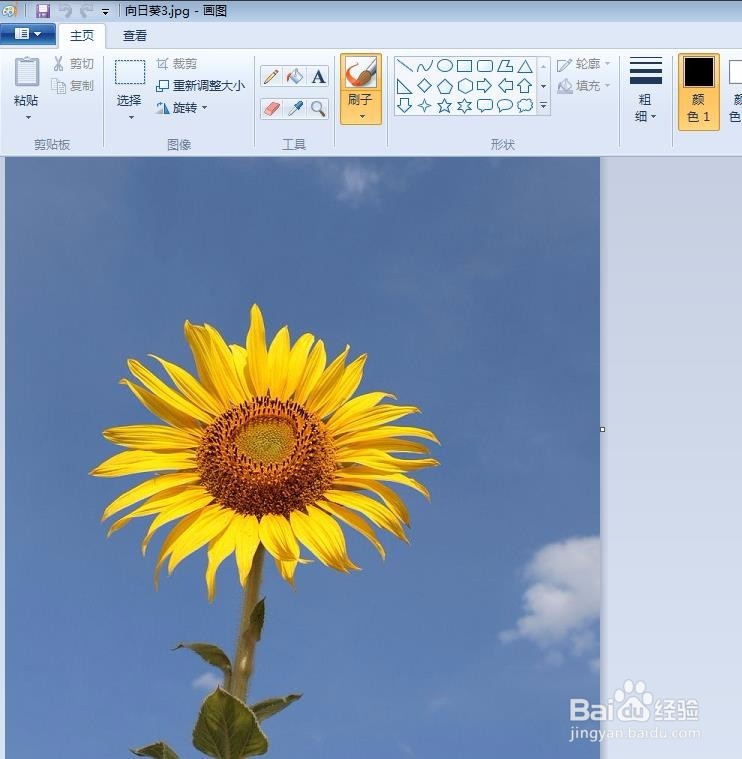Pick the Oval shape
Screen dimensions: 742x759
click(445, 65)
